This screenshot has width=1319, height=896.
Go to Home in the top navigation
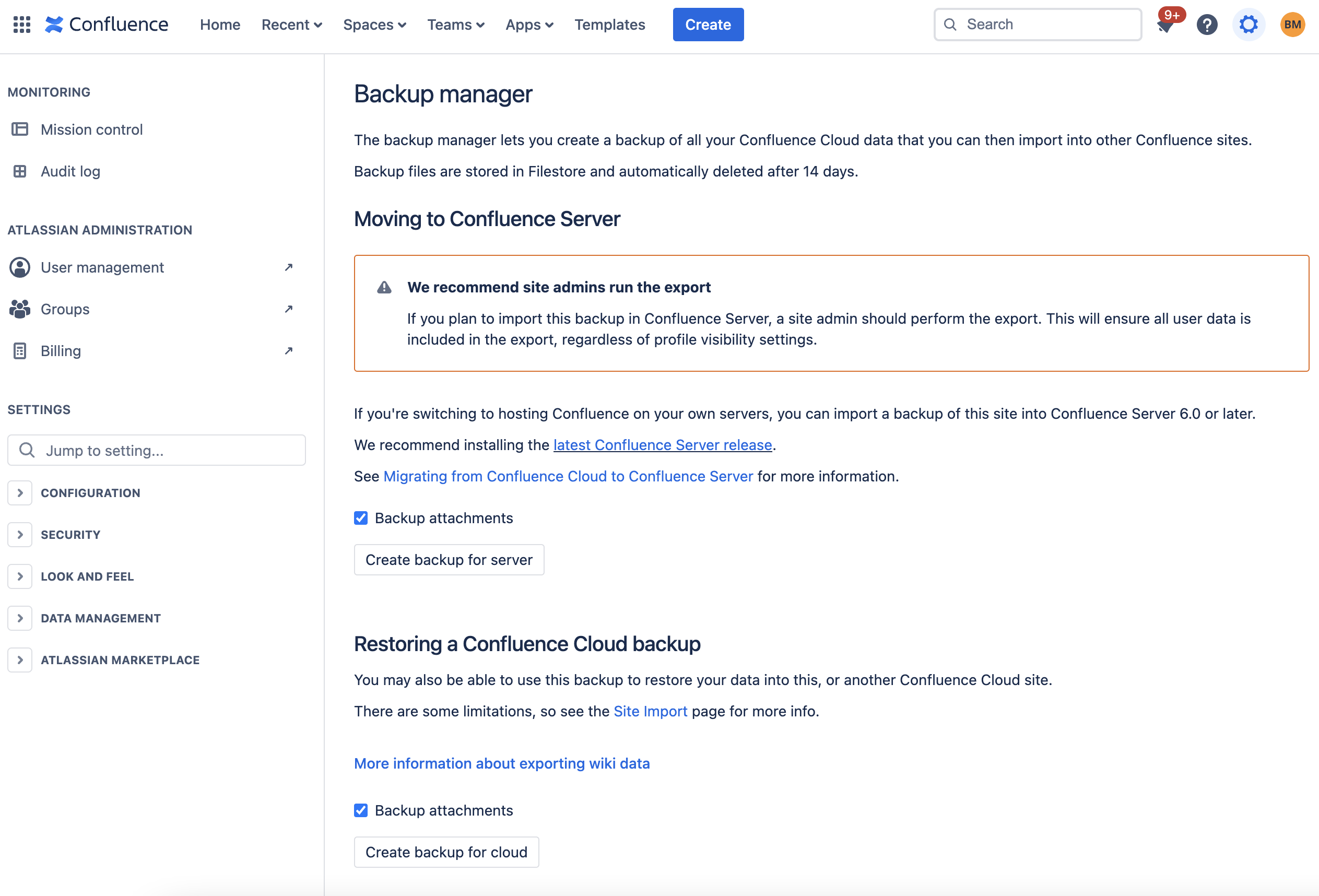(220, 25)
